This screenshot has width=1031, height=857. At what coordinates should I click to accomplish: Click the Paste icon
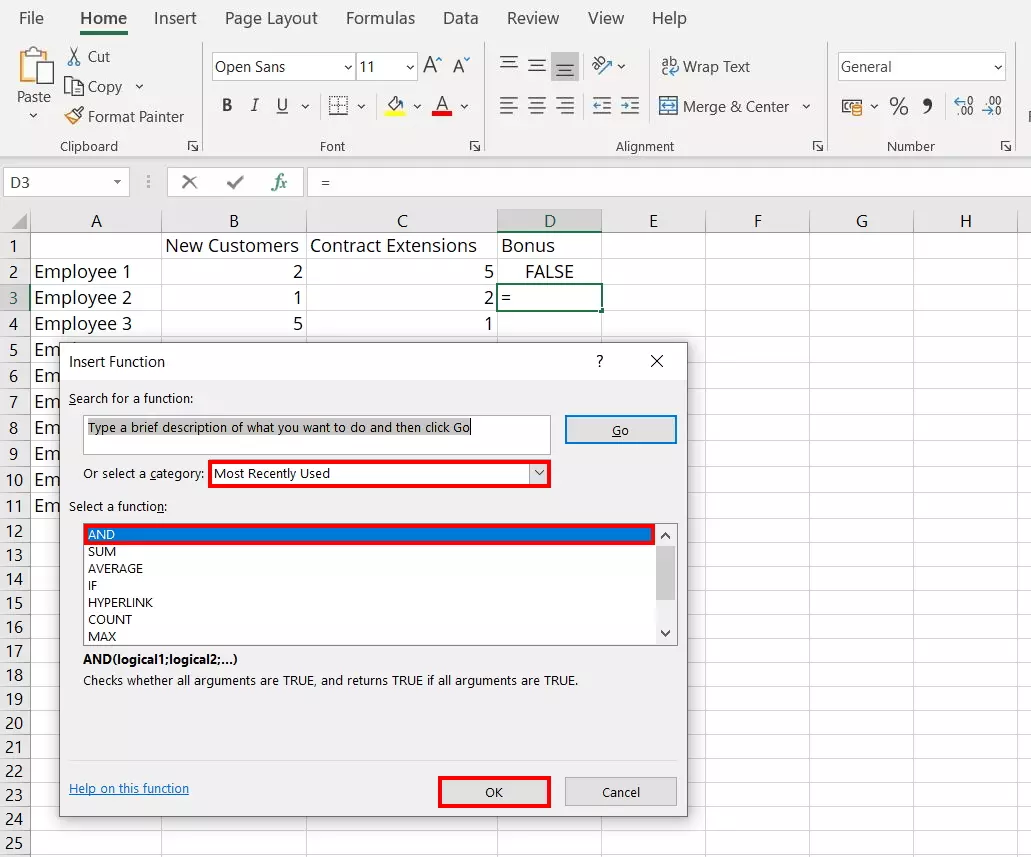(35, 66)
